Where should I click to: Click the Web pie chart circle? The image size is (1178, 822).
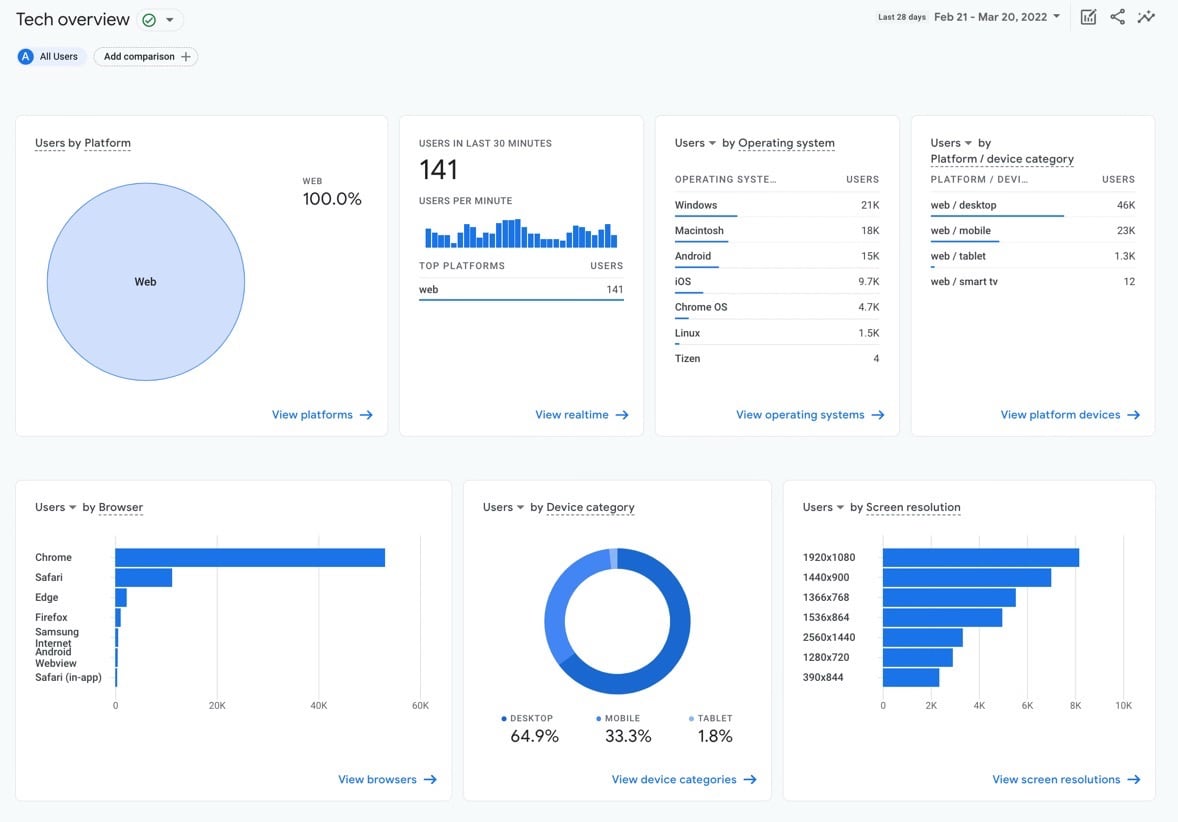pos(146,282)
